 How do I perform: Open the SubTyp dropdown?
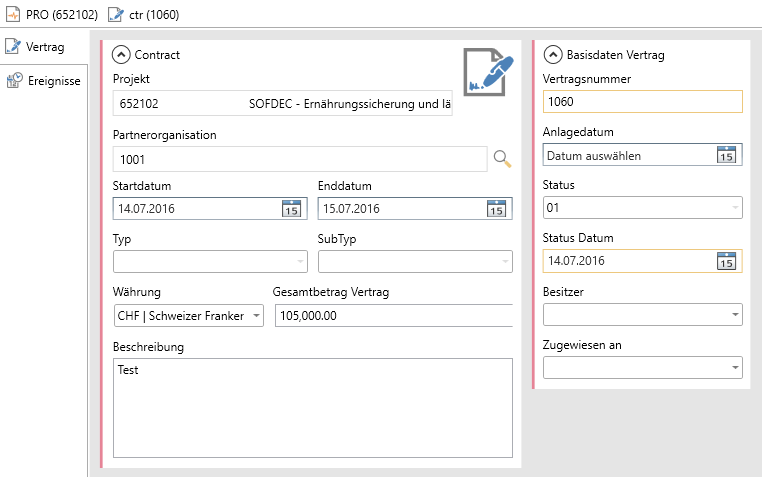click(504, 262)
